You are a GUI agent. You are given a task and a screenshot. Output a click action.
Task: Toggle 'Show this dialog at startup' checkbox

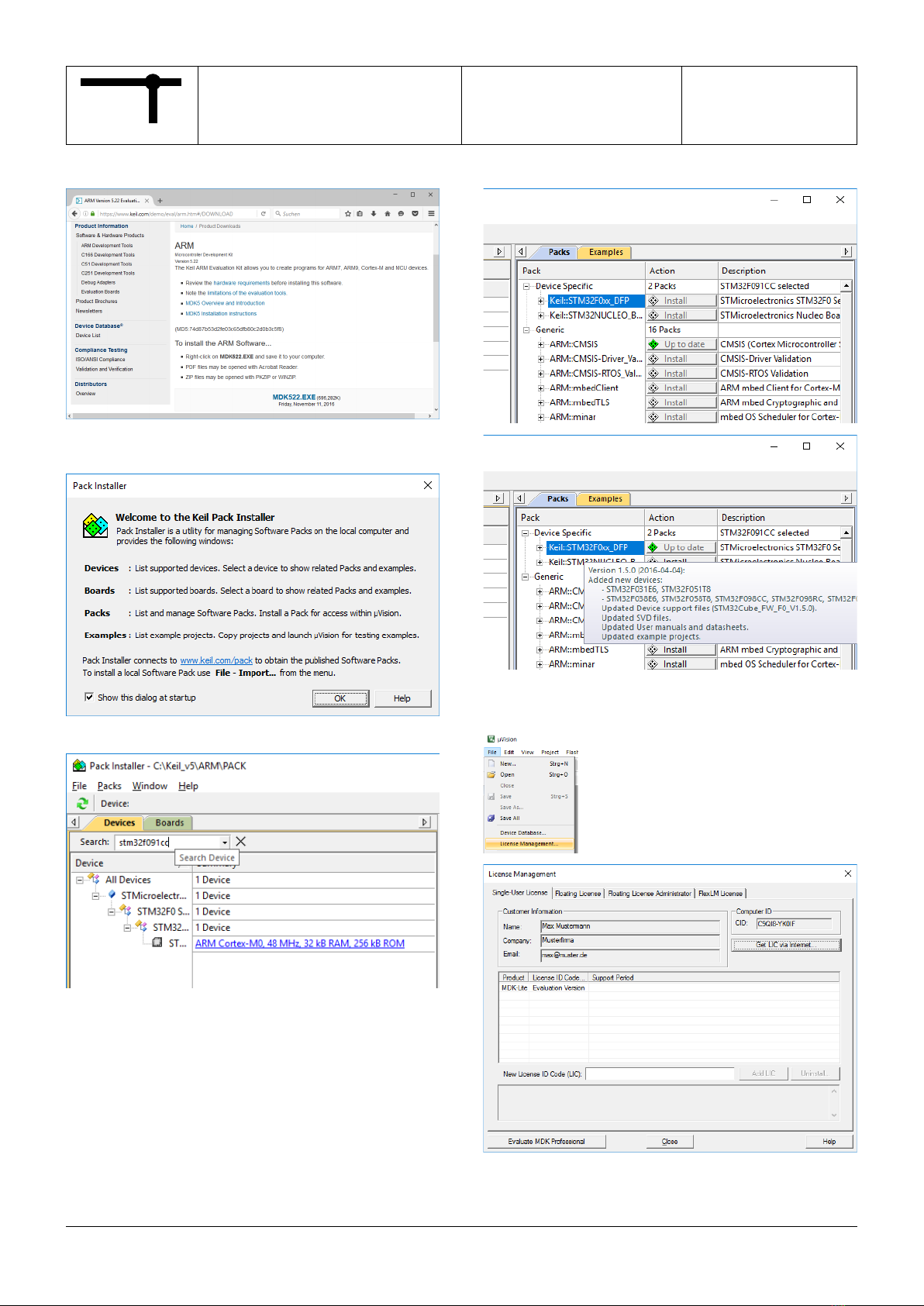(89, 698)
